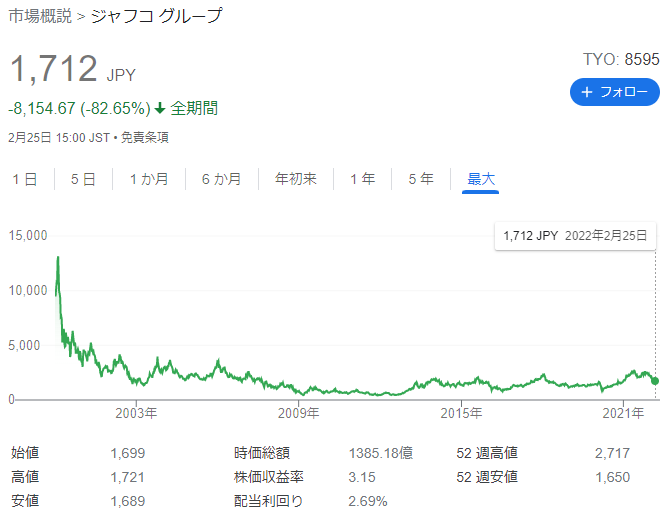Click the green down arrow change icon
670x521 pixels.
coord(160,108)
